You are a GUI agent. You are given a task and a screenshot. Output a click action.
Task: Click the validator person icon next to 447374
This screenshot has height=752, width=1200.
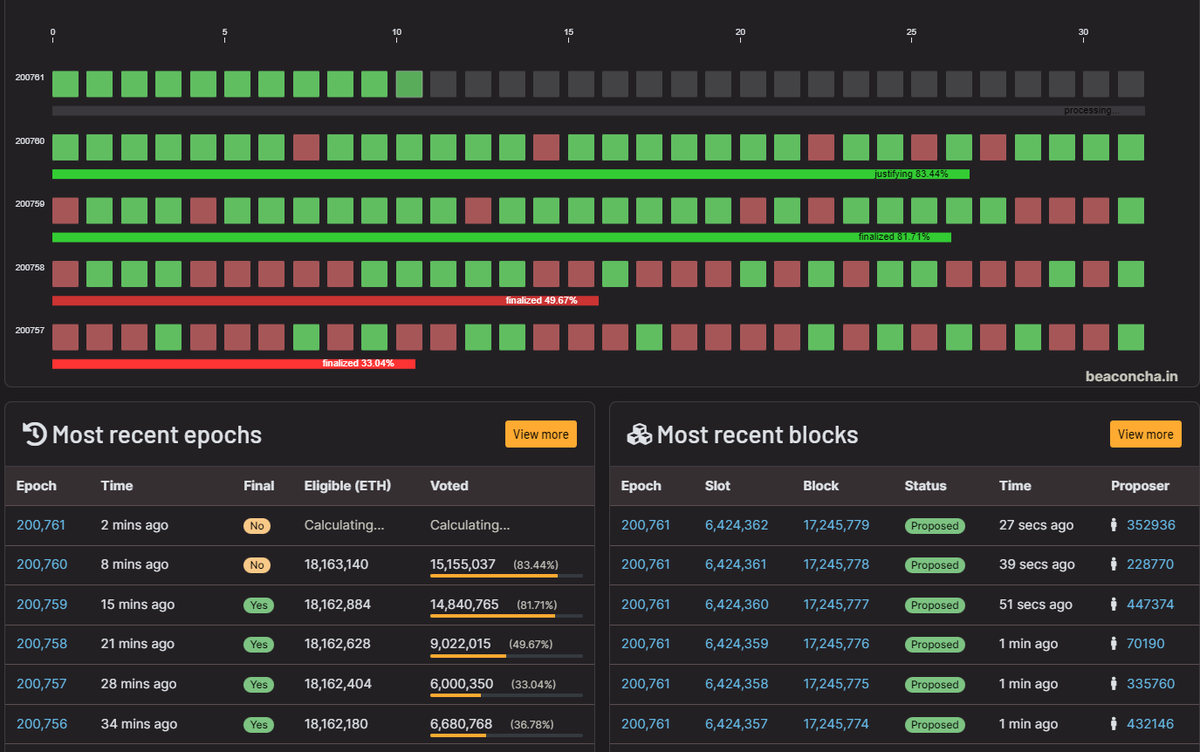(x=1116, y=604)
